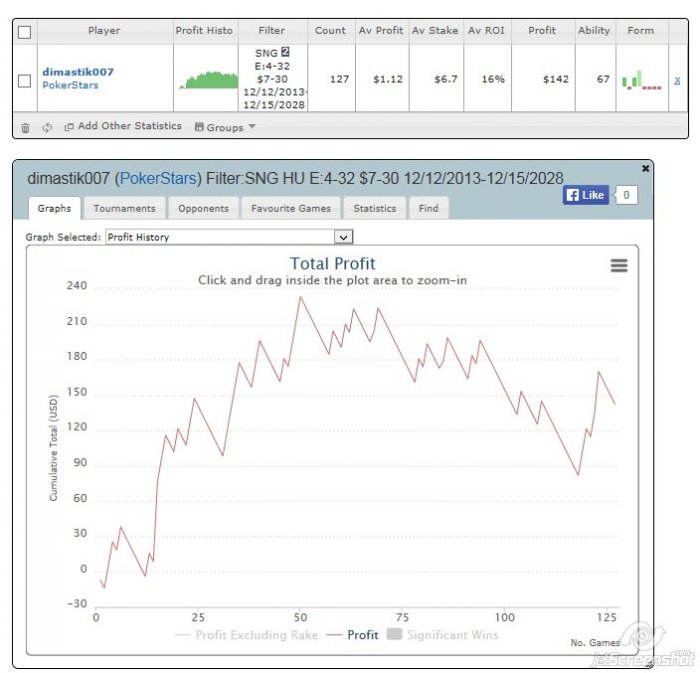Screen dimensions: 700x673
Task: Sort by the Av Profit column header
Action: click(x=381, y=31)
